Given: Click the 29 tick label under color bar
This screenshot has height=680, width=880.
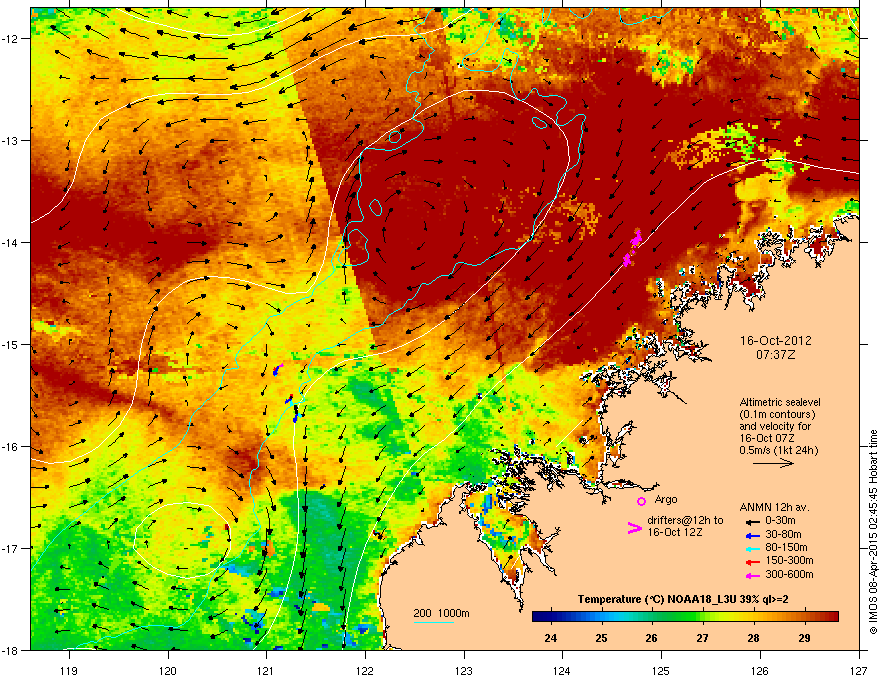Looking at the screenshot, I should [804, 638].
